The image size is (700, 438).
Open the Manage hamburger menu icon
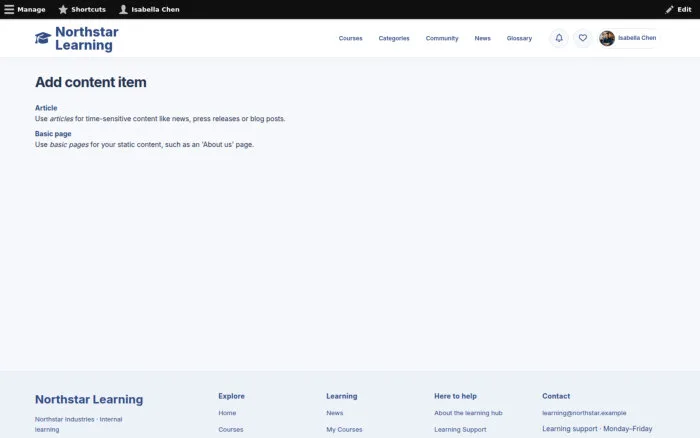coord(9,9)
